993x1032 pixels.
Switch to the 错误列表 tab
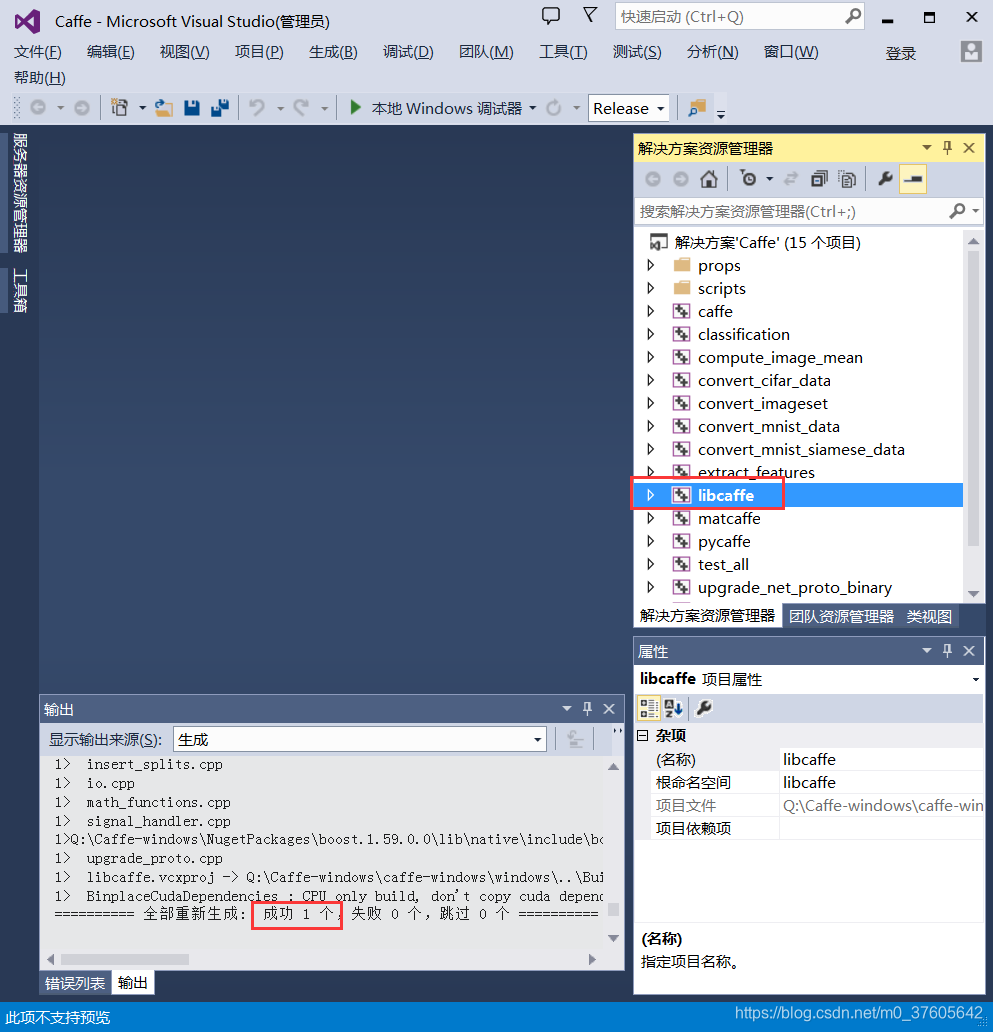tap(75, 983)
